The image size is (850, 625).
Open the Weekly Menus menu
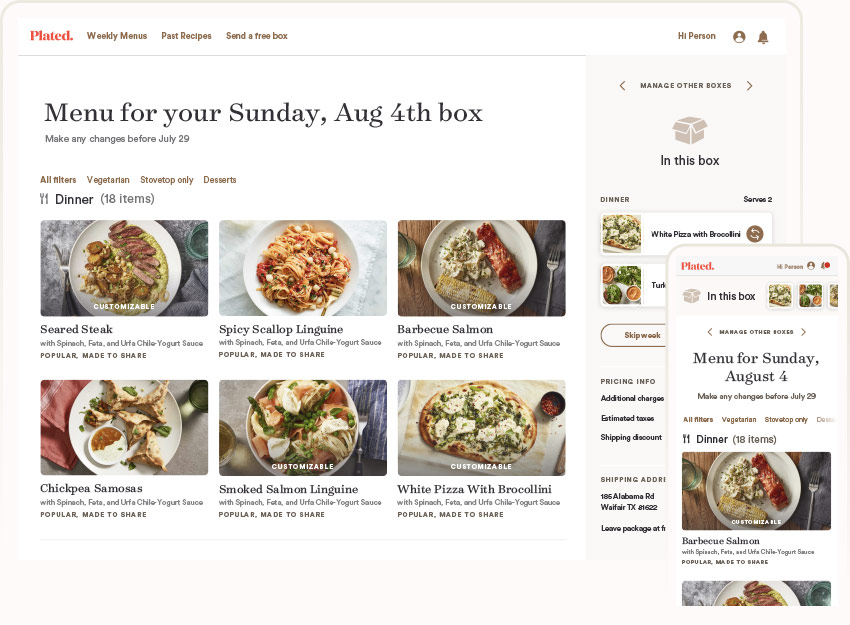[116, 36]
